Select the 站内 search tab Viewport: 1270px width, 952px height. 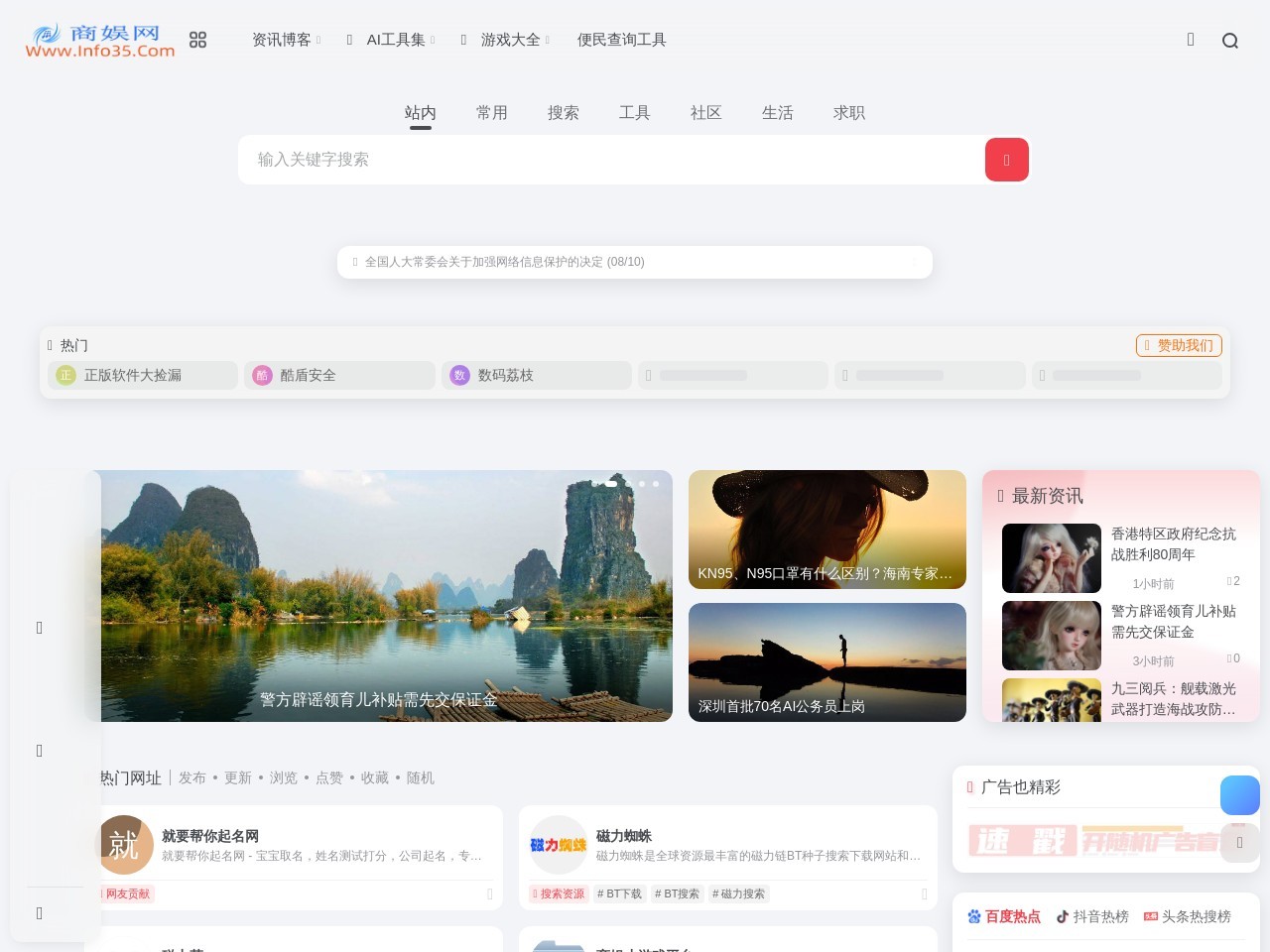(421, 113)
